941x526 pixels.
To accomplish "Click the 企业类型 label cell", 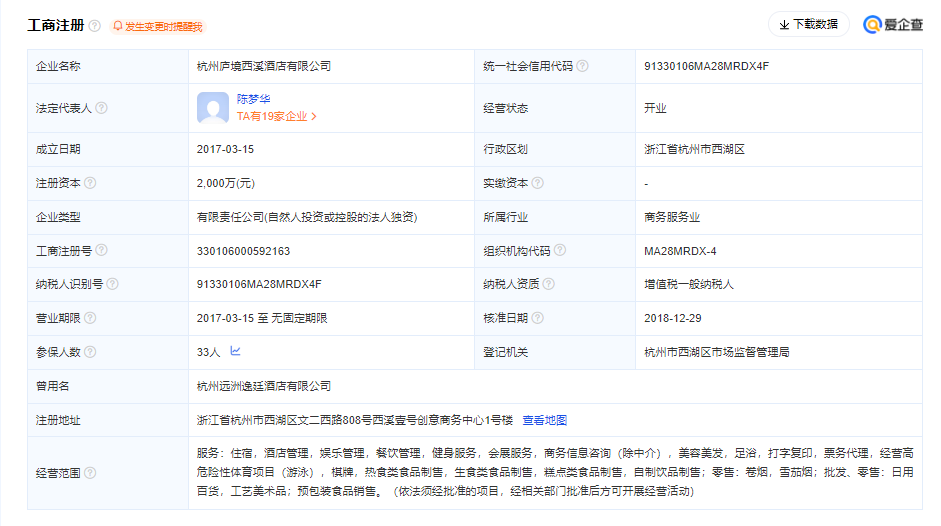I will [x=108, y=217].
